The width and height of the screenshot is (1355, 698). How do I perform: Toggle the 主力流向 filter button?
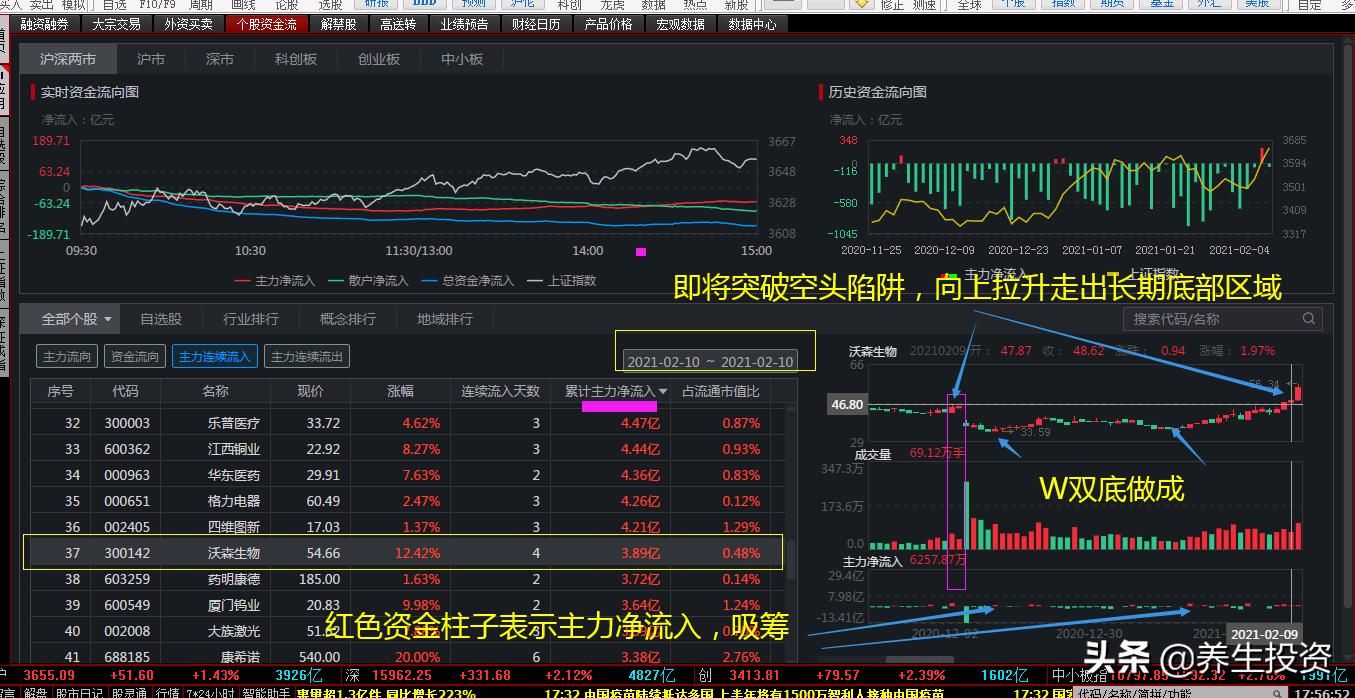[x=67, y=356]
